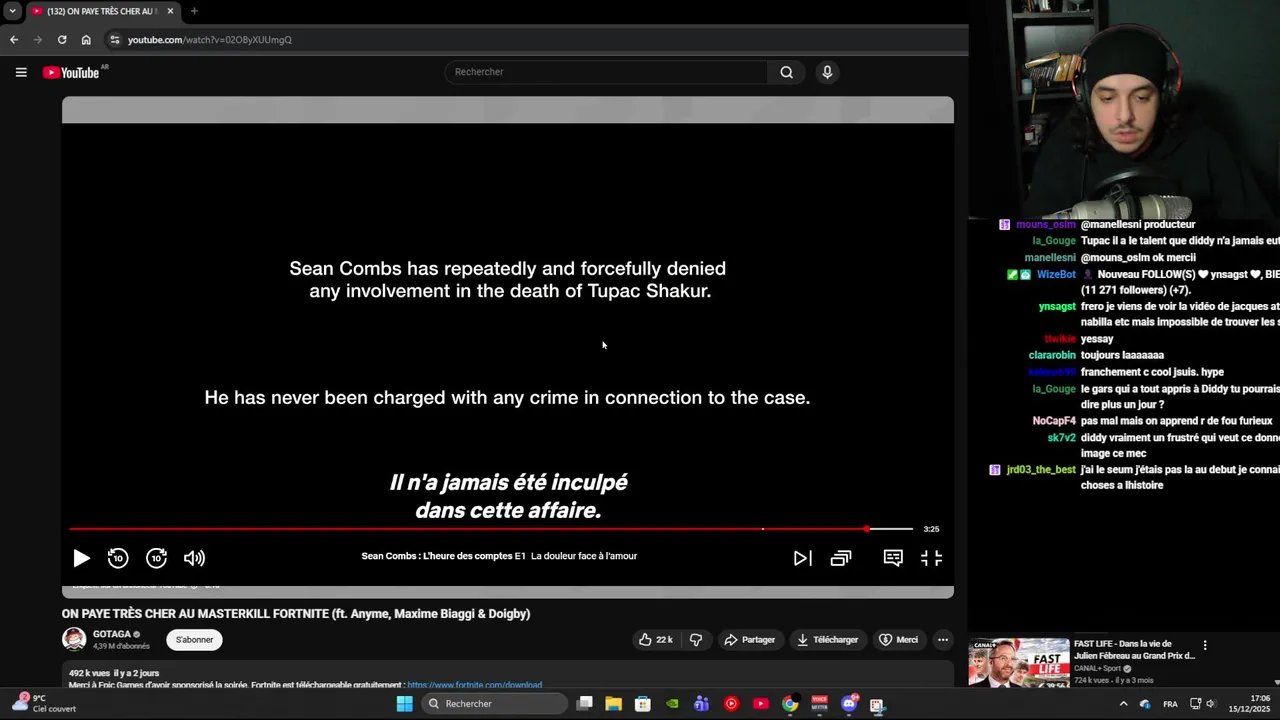Rewind 10 seconds in the player

118,558
